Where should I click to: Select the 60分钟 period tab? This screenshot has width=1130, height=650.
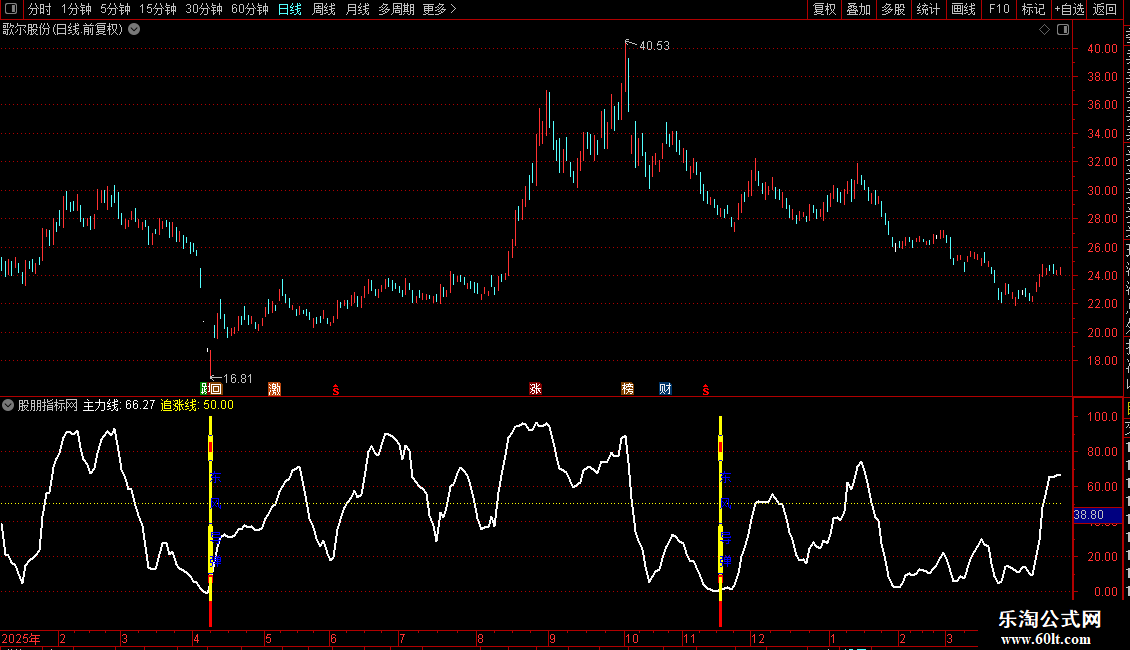click(x=249, y=9)
